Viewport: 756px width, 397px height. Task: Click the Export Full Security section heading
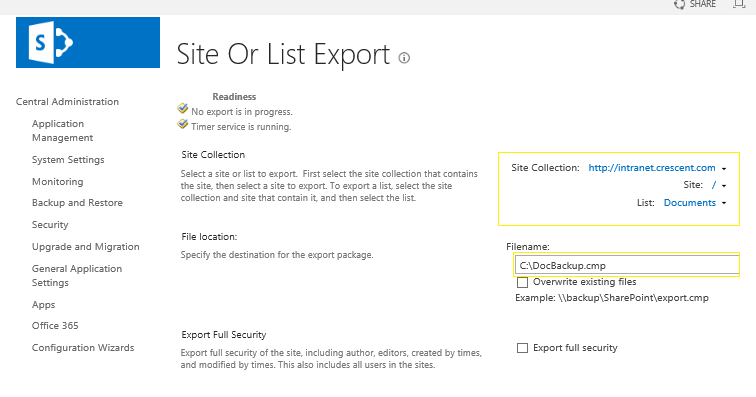pyautogui.click(x=224, y=335)
